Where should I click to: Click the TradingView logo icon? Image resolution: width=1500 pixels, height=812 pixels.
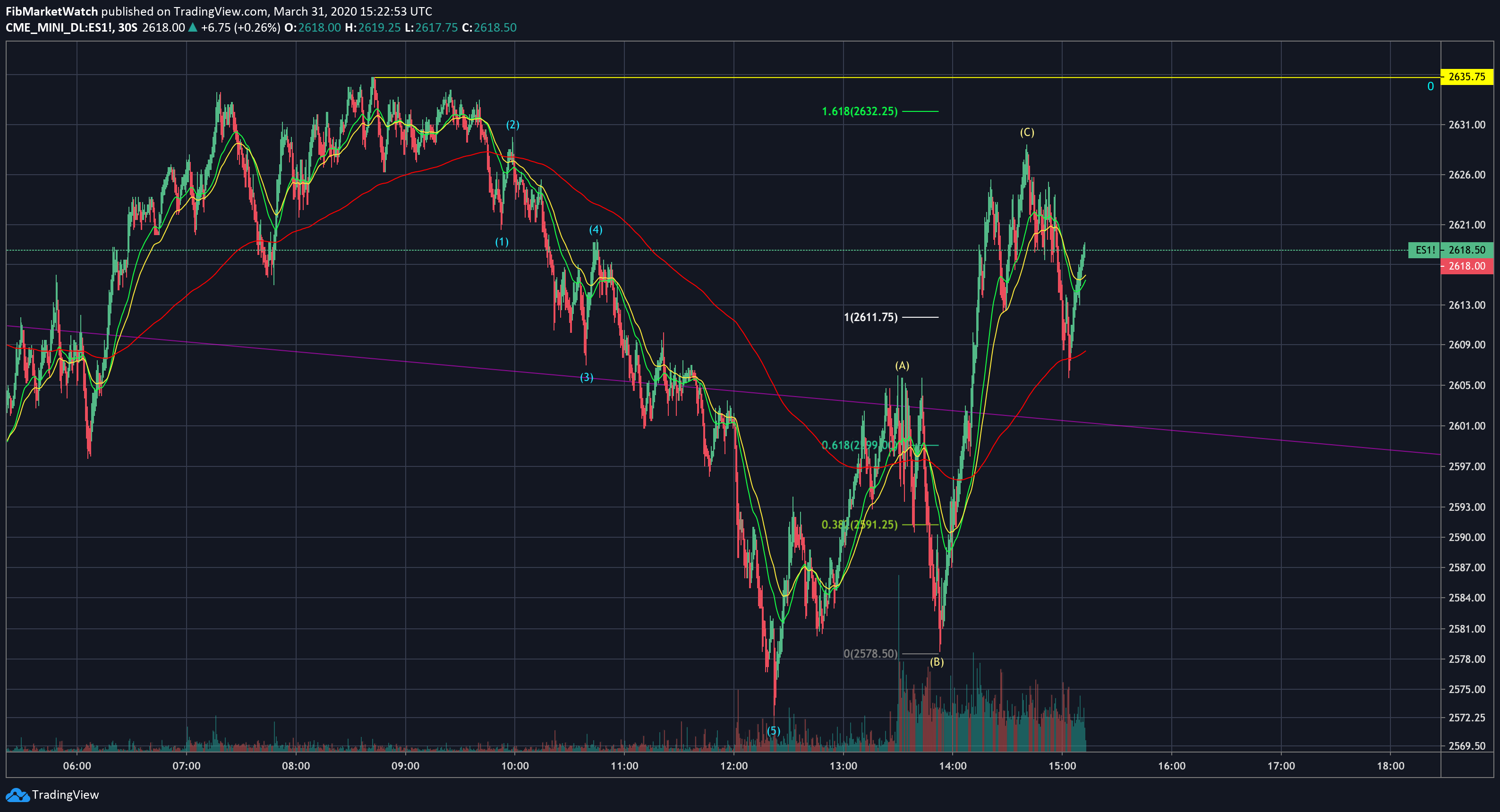[17, 795]
